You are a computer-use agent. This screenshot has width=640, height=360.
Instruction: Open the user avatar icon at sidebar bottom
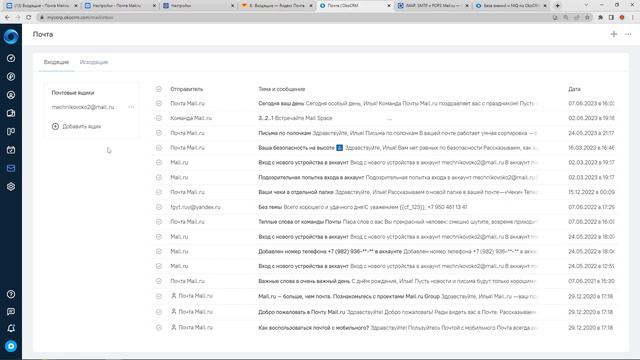11,346
